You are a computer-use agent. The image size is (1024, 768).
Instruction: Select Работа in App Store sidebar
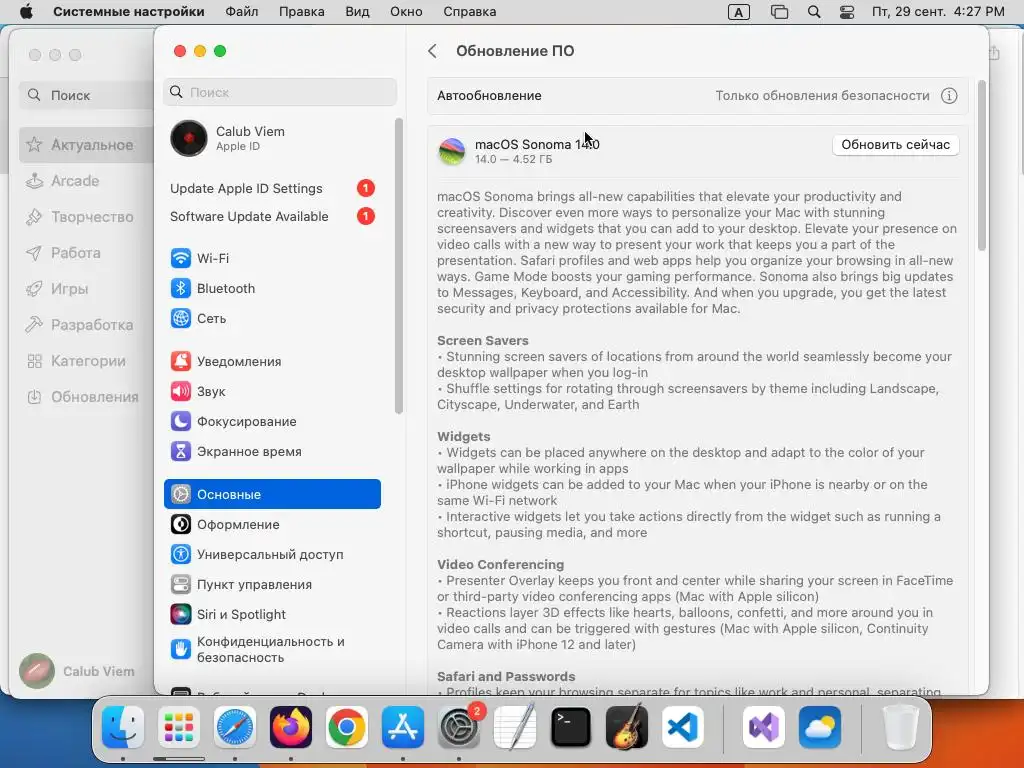point(86,253)
